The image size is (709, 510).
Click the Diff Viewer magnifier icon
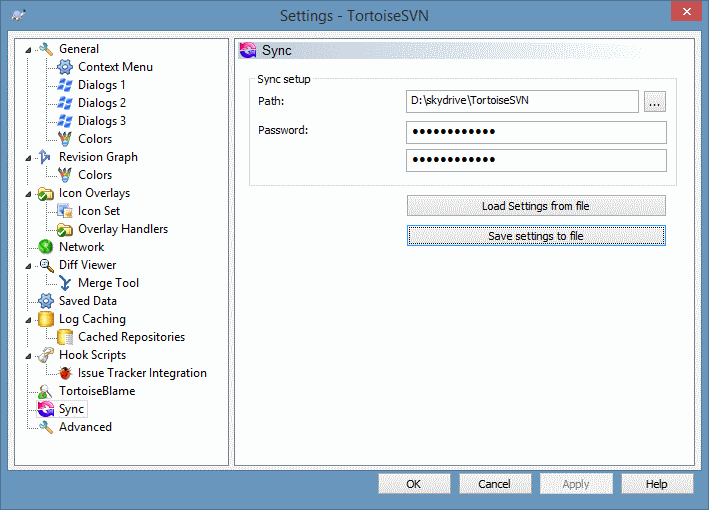[x=46, y=265]
